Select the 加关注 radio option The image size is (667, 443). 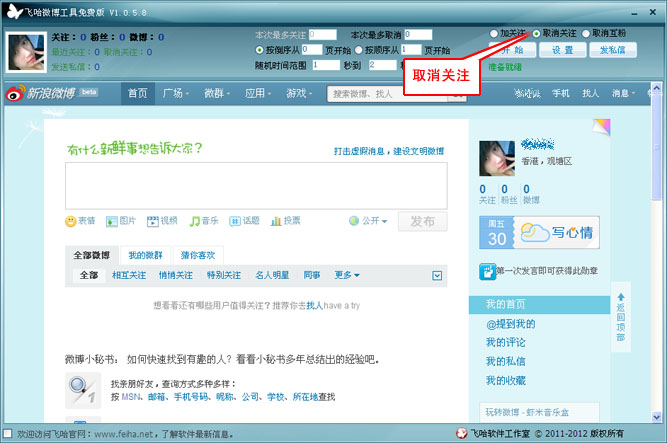click(x=493, y=33)
